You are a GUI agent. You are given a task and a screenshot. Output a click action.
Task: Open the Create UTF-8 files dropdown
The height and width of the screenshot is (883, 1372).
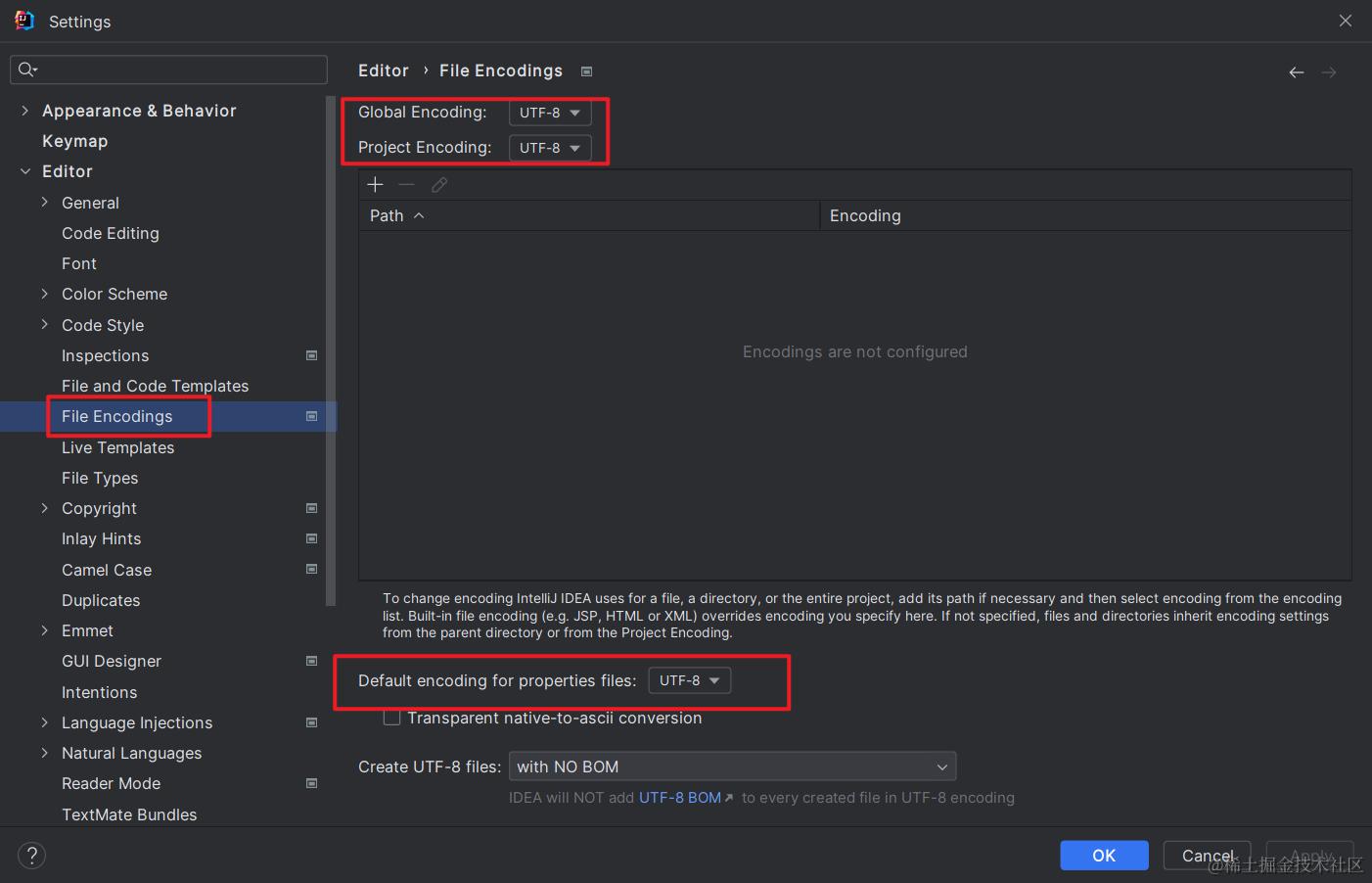coord(732,767)
